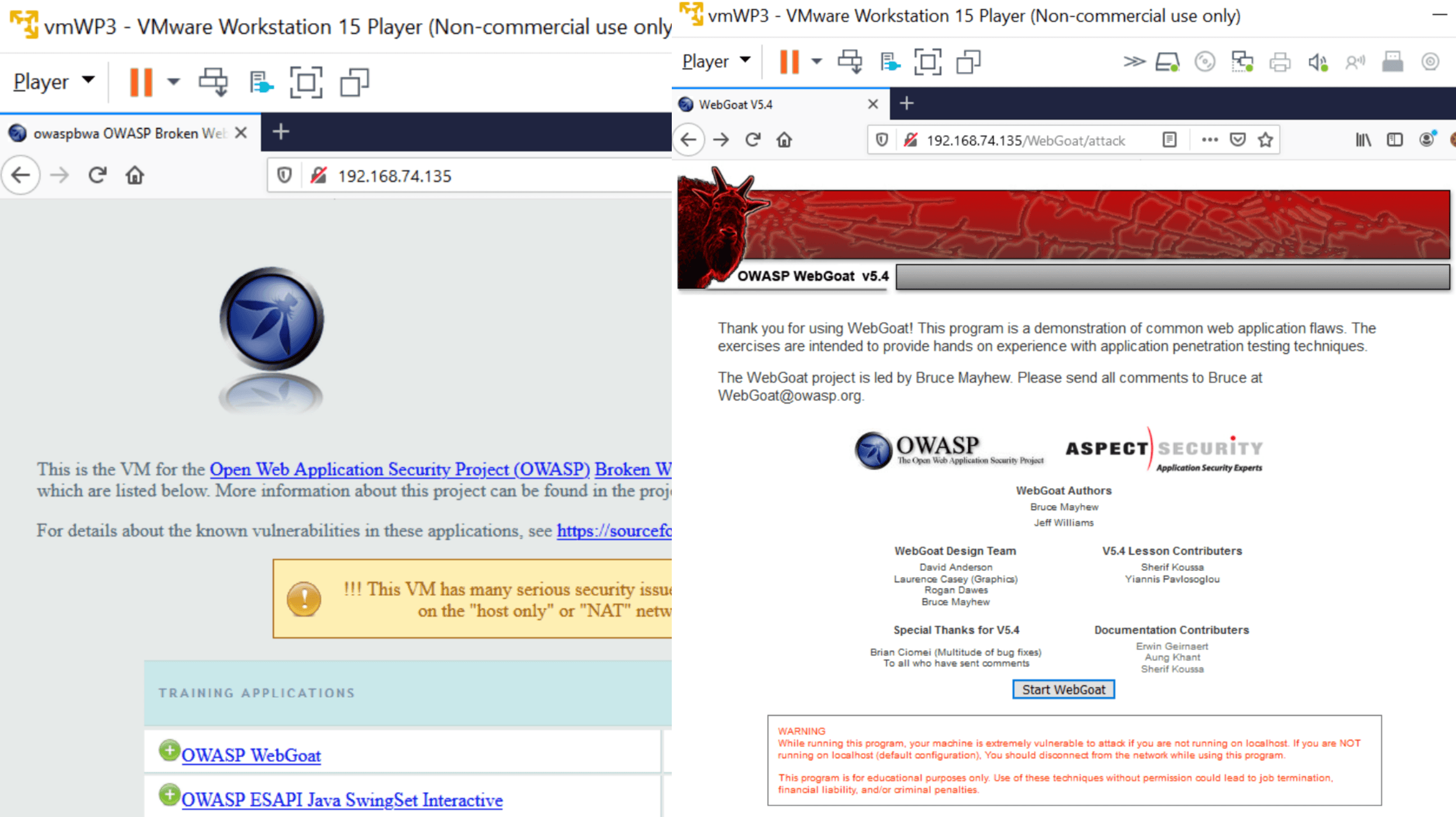Click the sound card device icon
Viewport: 1456px width, 817px height.
(1318, 62)
